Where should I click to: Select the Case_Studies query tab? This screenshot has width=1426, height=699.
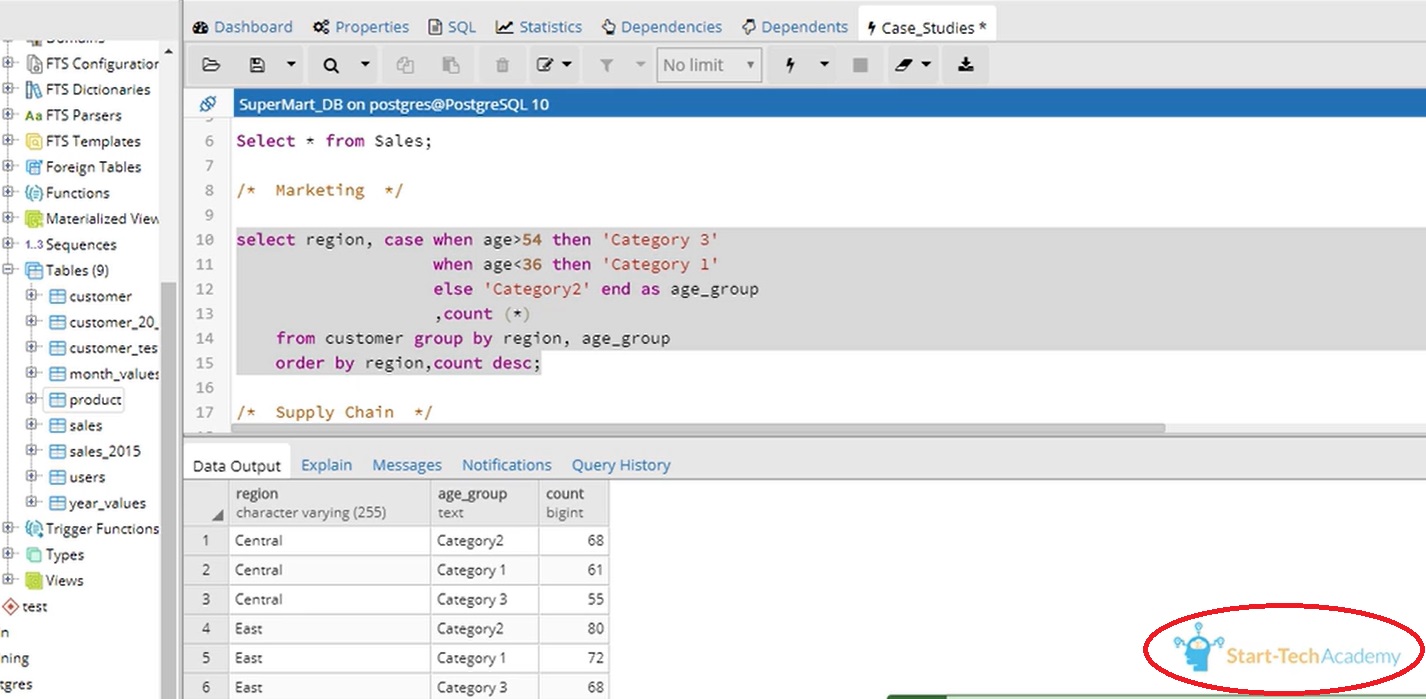pyautogui.click(x=927, y=28)
